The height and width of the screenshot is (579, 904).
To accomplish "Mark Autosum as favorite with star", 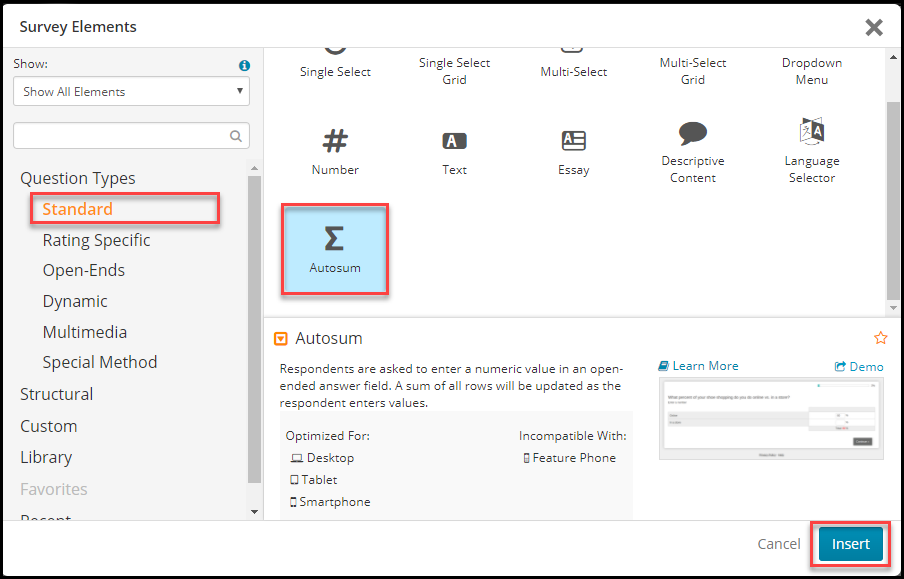I will [880, 338].
